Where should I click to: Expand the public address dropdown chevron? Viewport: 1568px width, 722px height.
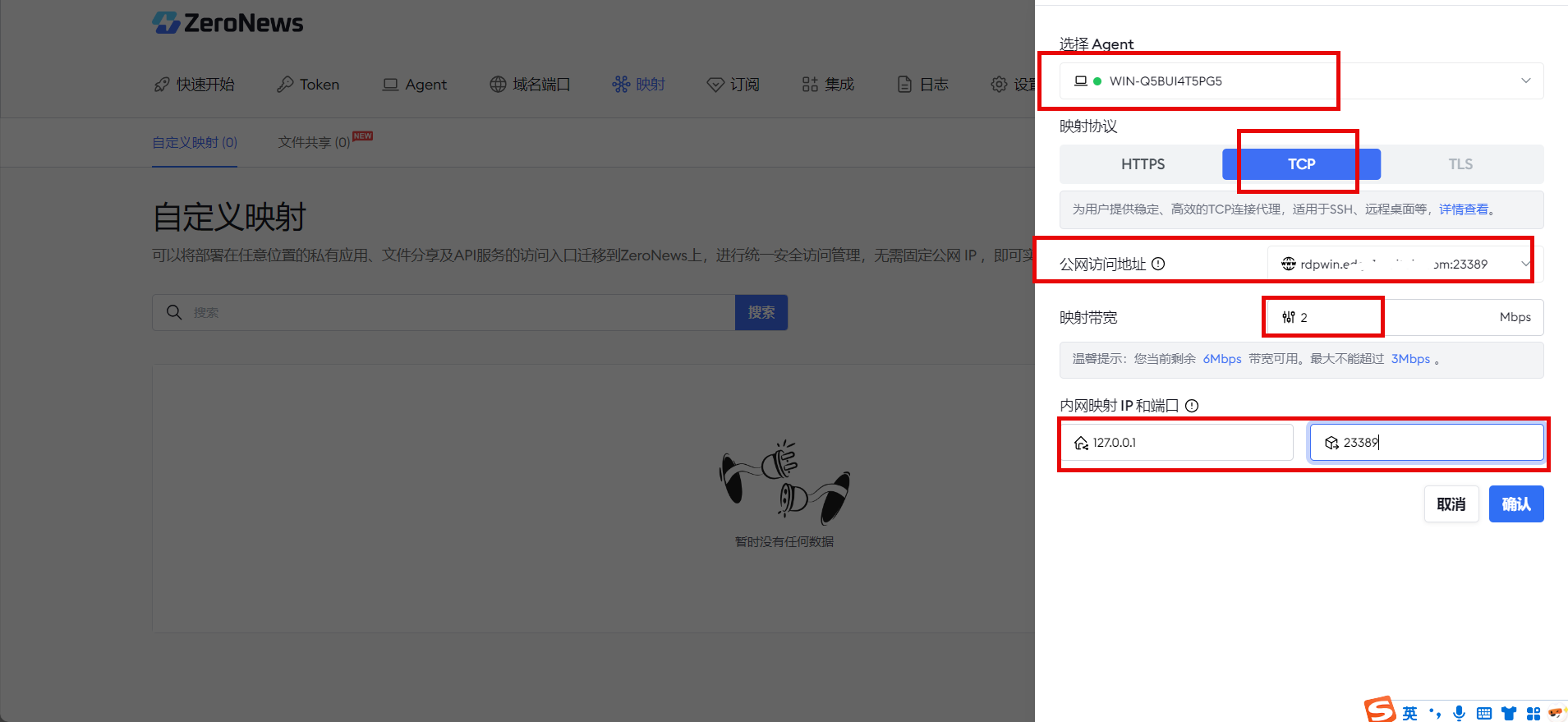(x=1525, y=264)
